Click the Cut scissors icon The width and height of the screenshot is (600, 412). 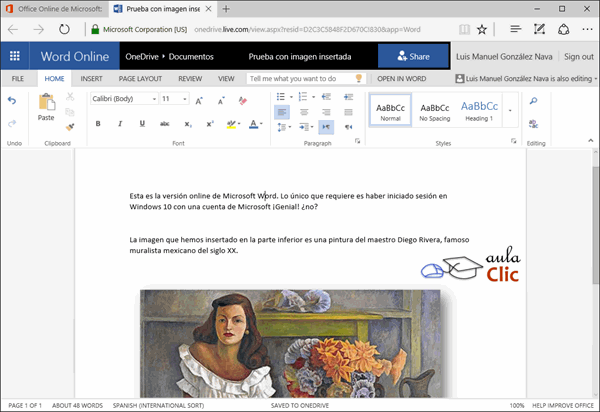coord(70,96)
